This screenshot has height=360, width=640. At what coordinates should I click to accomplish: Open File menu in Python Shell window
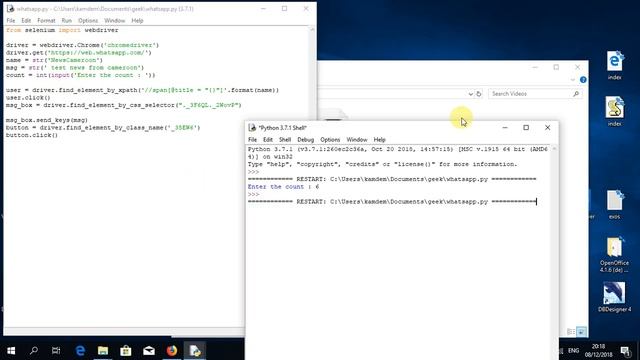(x=252, y=140)
